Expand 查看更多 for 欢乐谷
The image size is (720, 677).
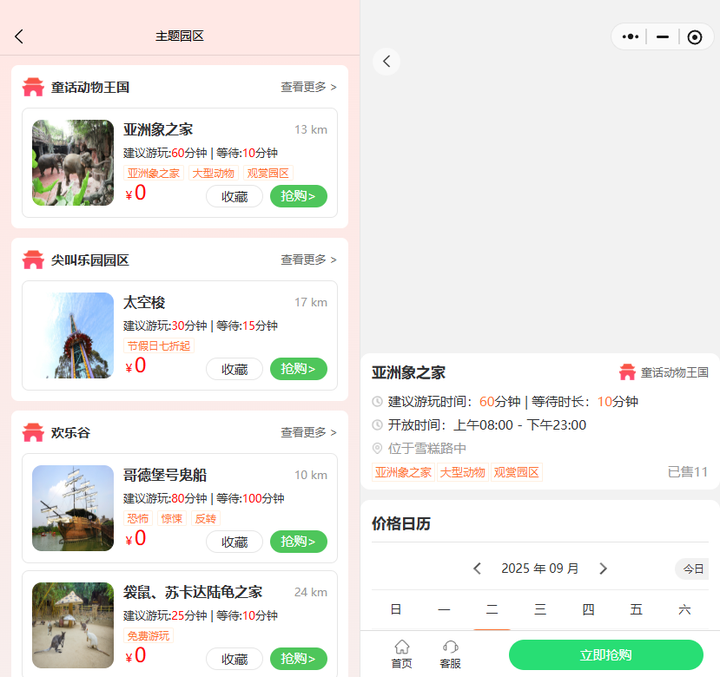[x=309, y=432]
